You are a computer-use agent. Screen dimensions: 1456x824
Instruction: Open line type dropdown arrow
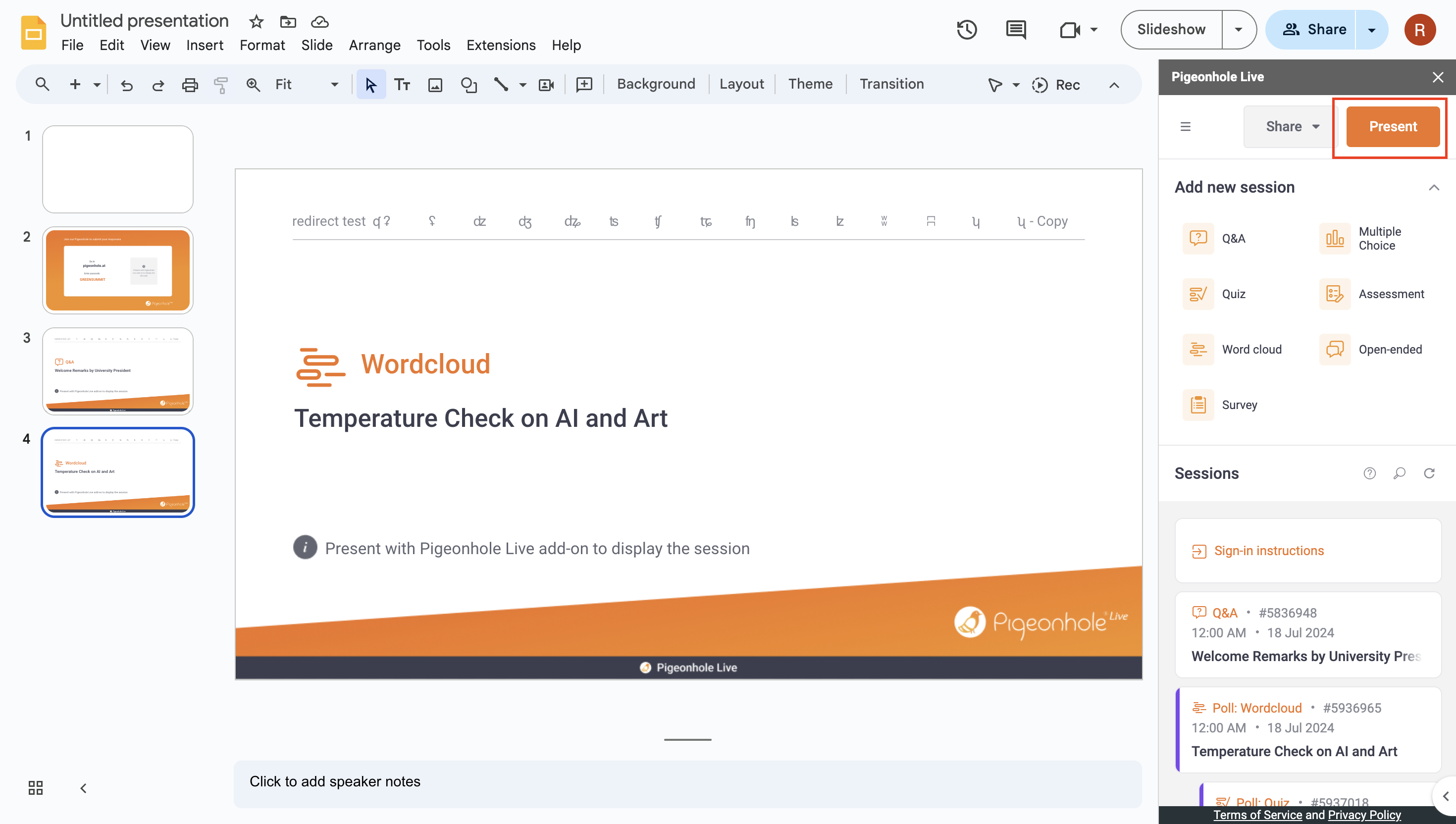[523, 86]
